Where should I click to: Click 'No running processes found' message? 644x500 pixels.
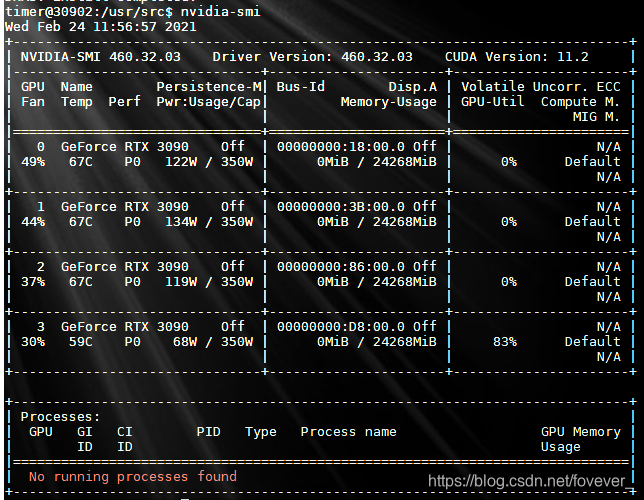[133, 477]
